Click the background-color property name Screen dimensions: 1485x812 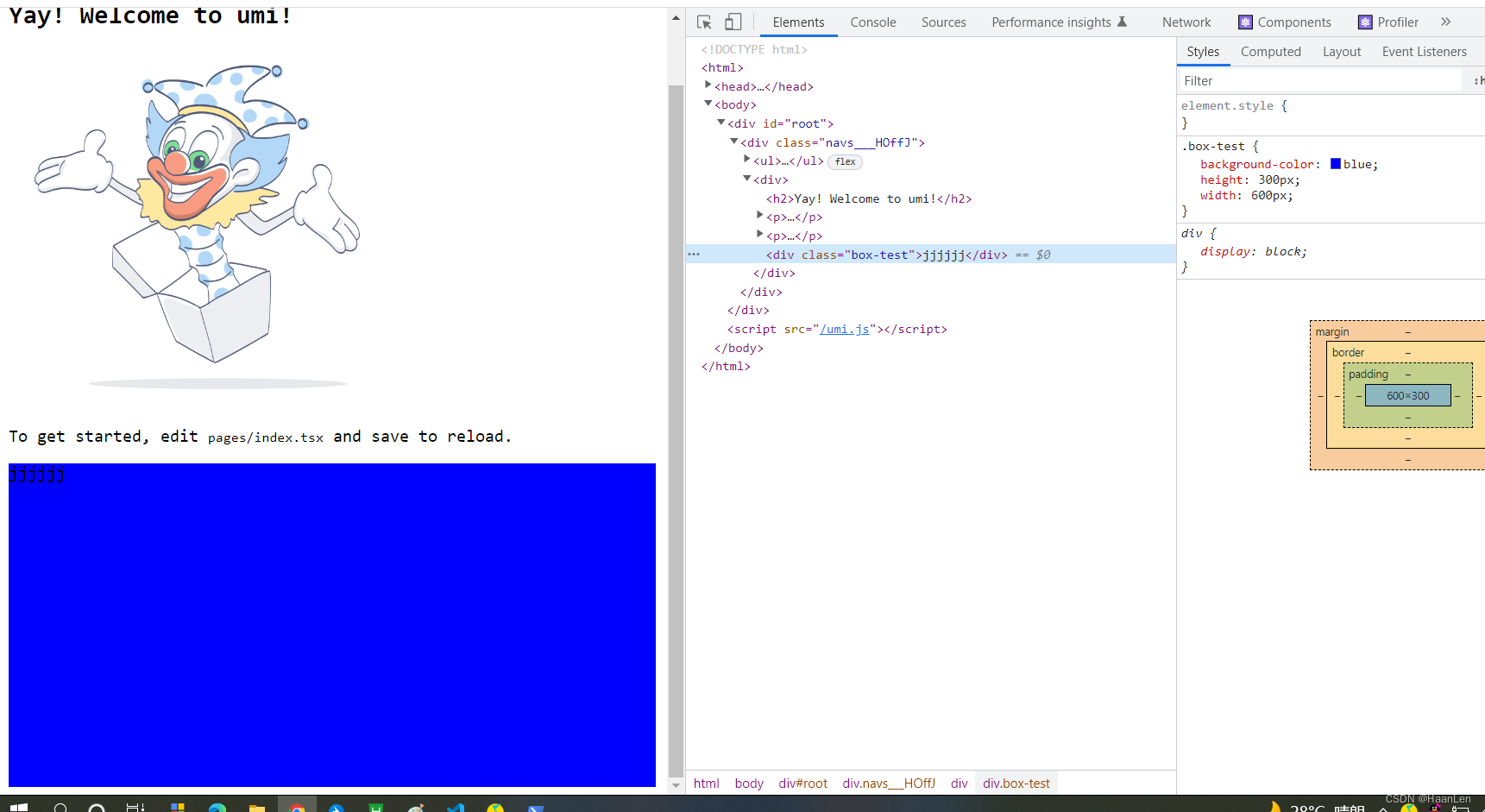click(x=1257, y=164)
